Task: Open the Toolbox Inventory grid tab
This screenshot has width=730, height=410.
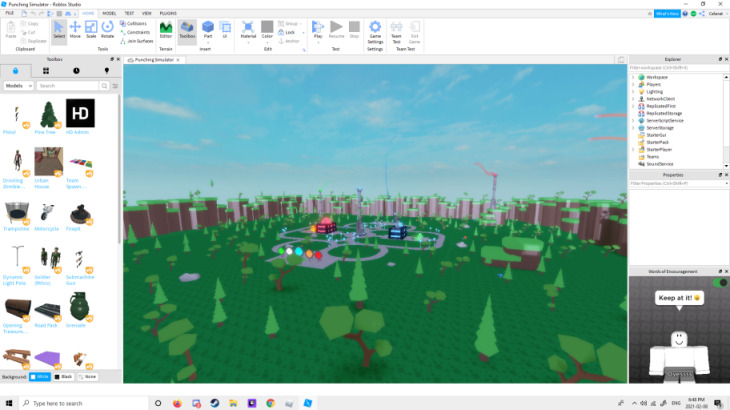Action: click(46, 71)
